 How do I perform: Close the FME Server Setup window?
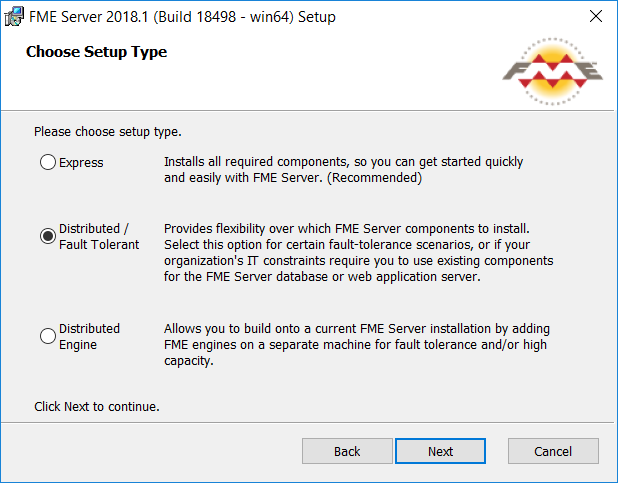point(596,16)
